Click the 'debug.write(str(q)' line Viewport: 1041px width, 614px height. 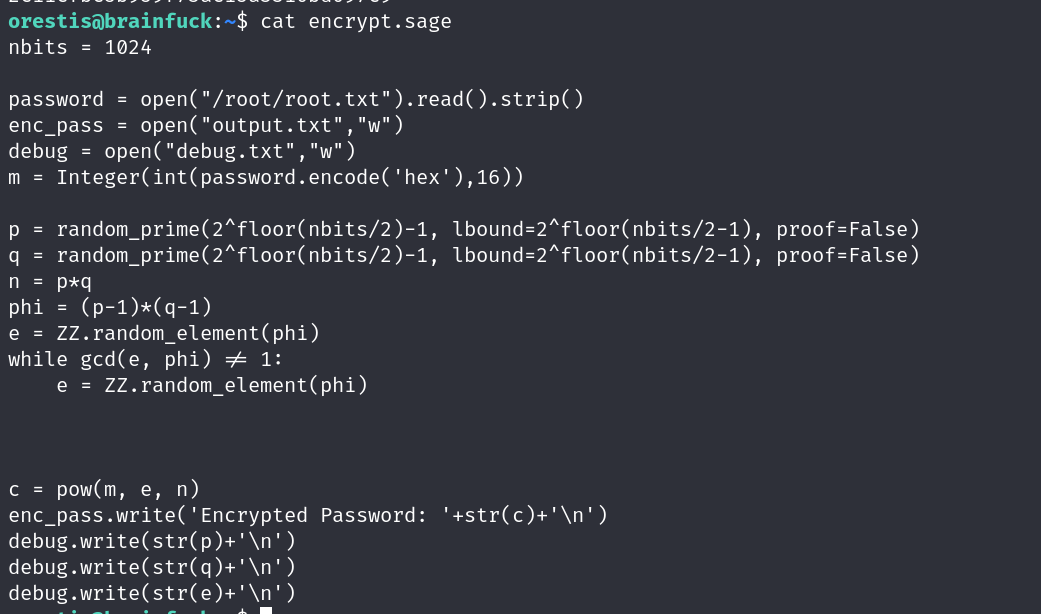click(x=152, y=567)
